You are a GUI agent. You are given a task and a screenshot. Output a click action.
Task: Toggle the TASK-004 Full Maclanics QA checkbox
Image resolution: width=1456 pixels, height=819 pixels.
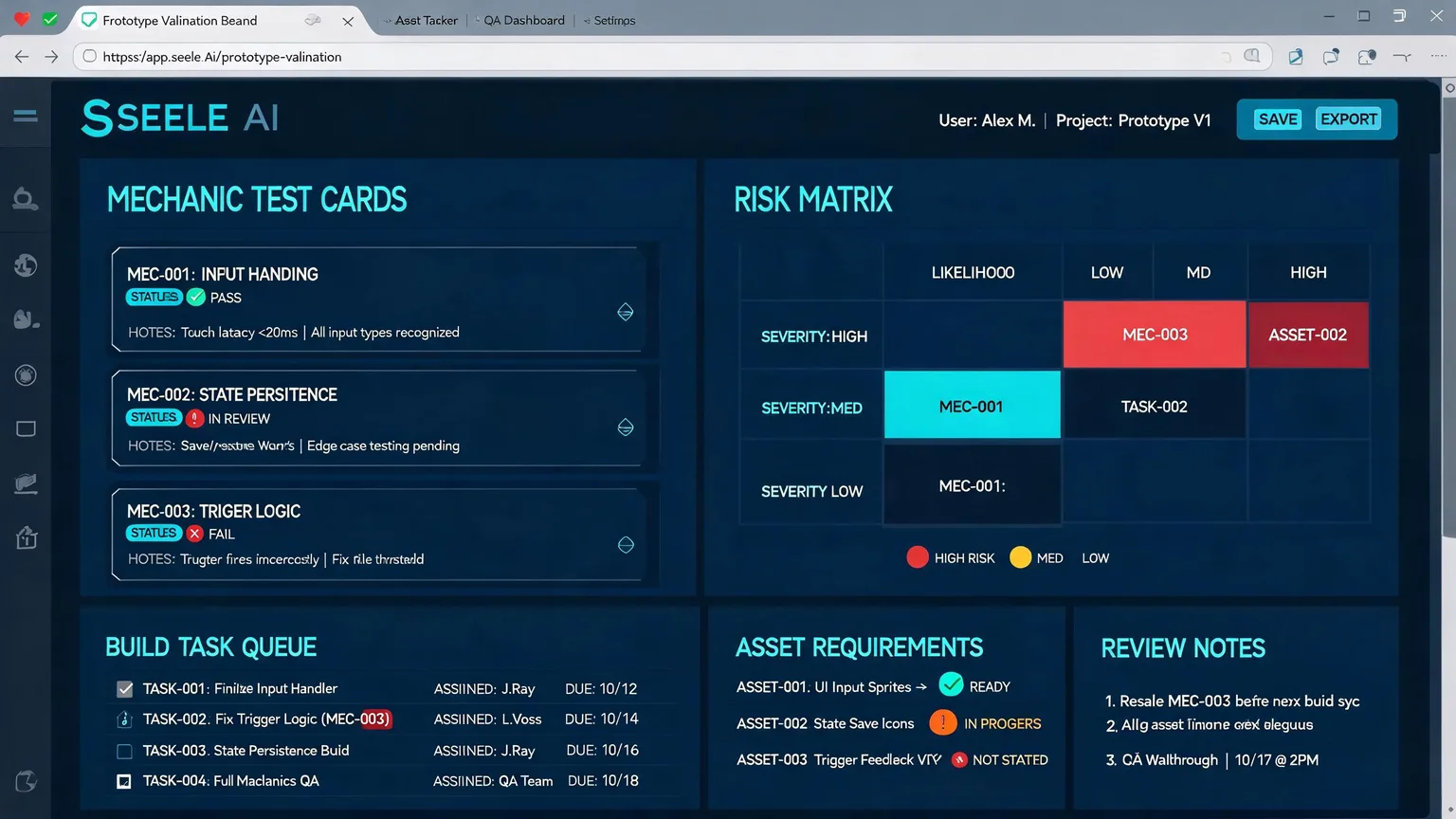(x=124, y=781)
